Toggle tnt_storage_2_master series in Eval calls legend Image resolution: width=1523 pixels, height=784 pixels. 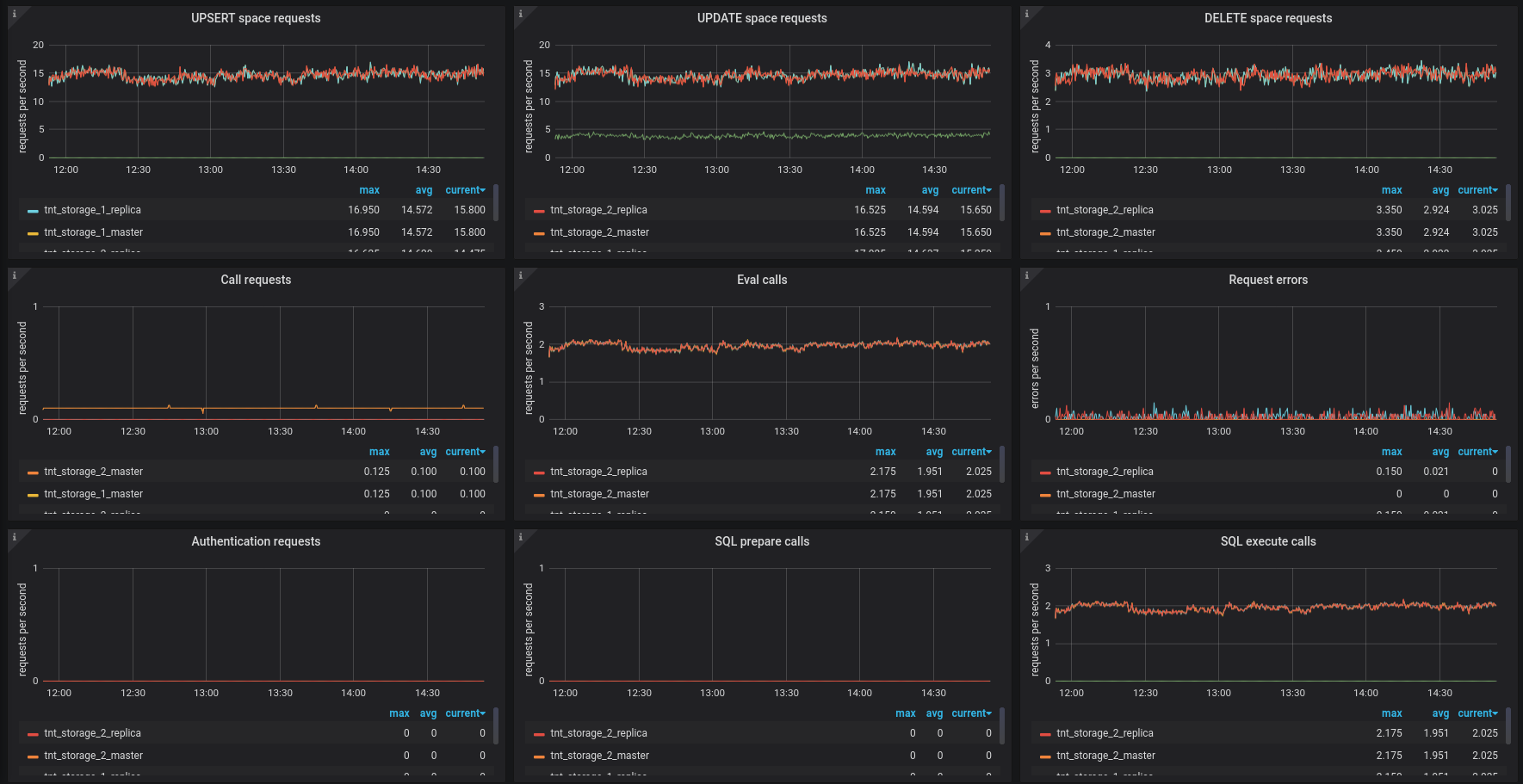[599, 494]
